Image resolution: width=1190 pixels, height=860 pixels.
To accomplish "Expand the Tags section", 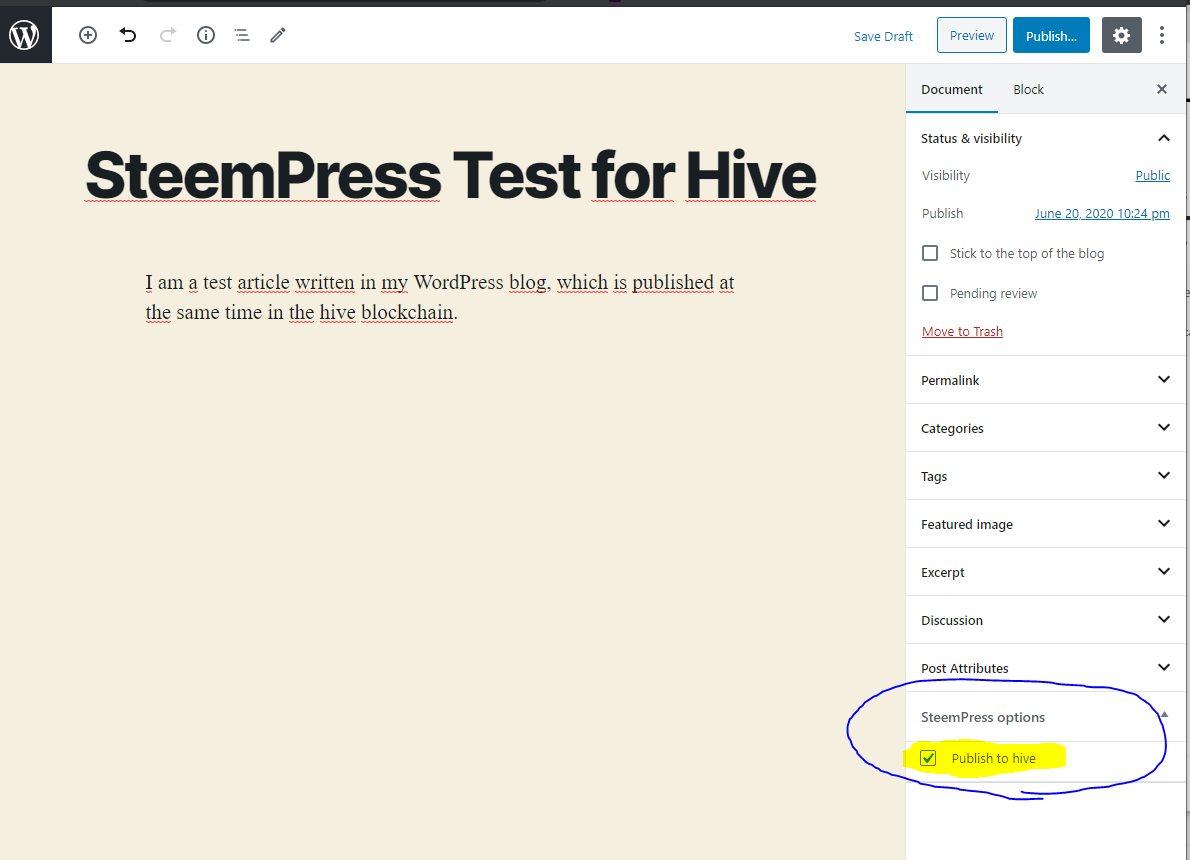I will point(1045,476).
